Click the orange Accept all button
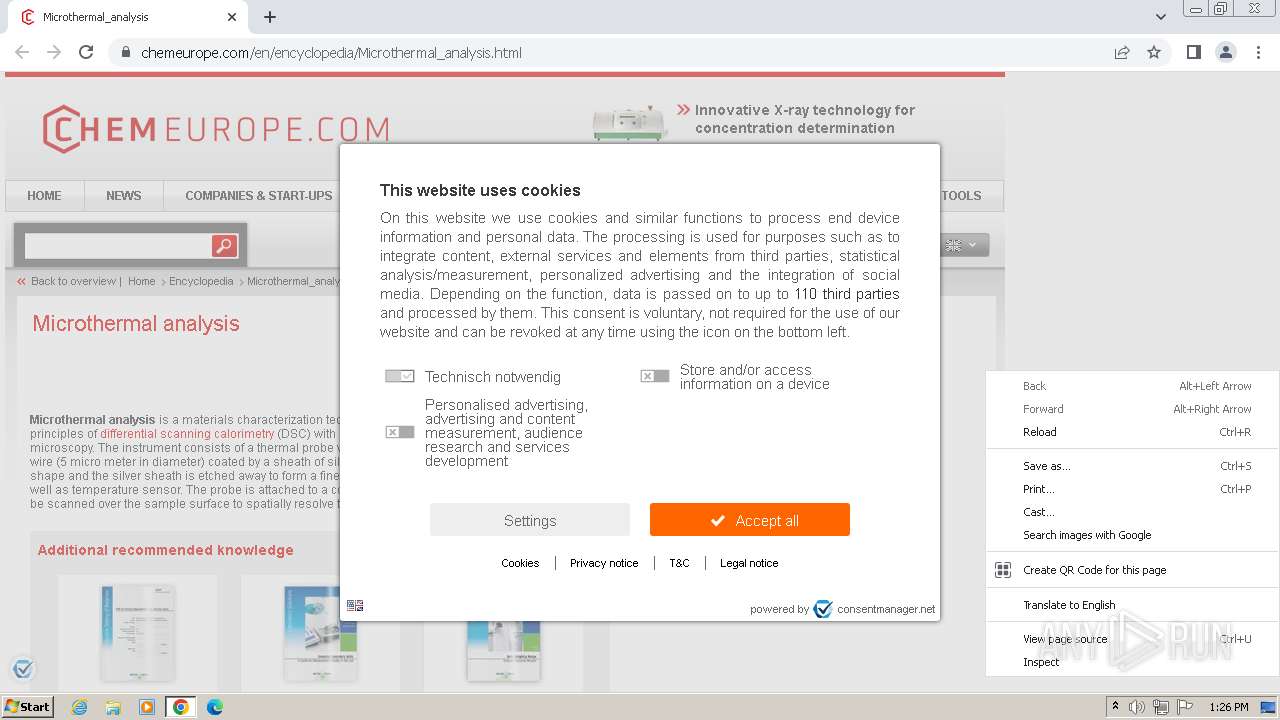This screenshot has width=1280, height=720. (750, 520)
